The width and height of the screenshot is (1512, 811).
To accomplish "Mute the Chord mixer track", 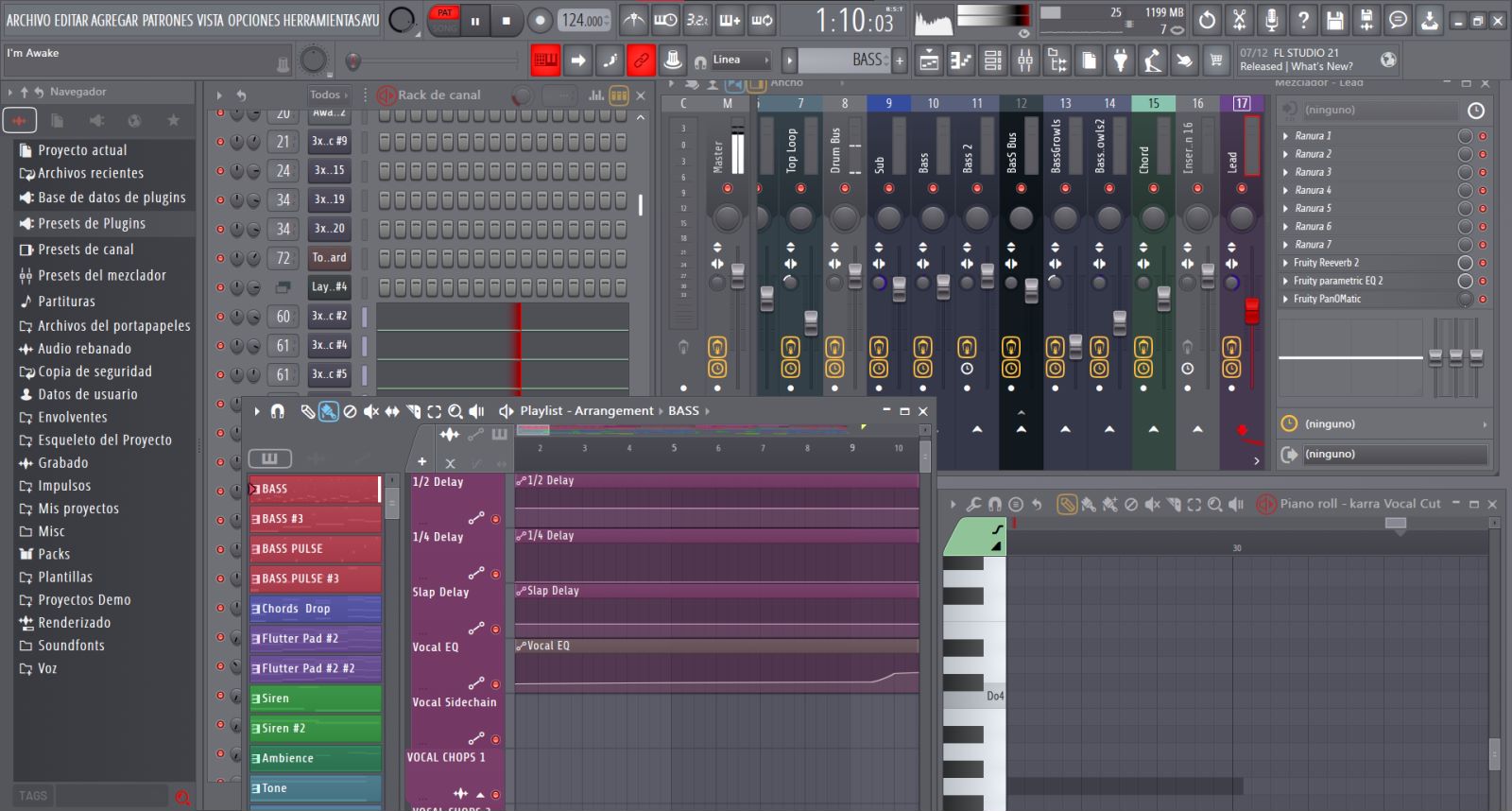I will pos(1153,188).
